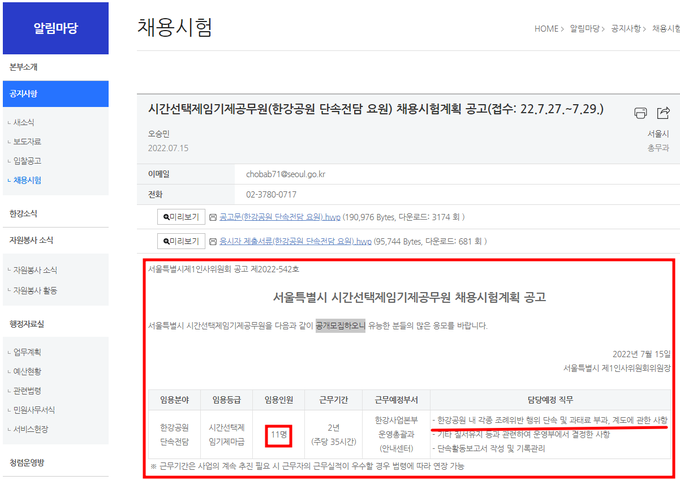Open the 보도자료 submenu
Viewport: 680px width, 480px height.
click(x=27, y=142)
